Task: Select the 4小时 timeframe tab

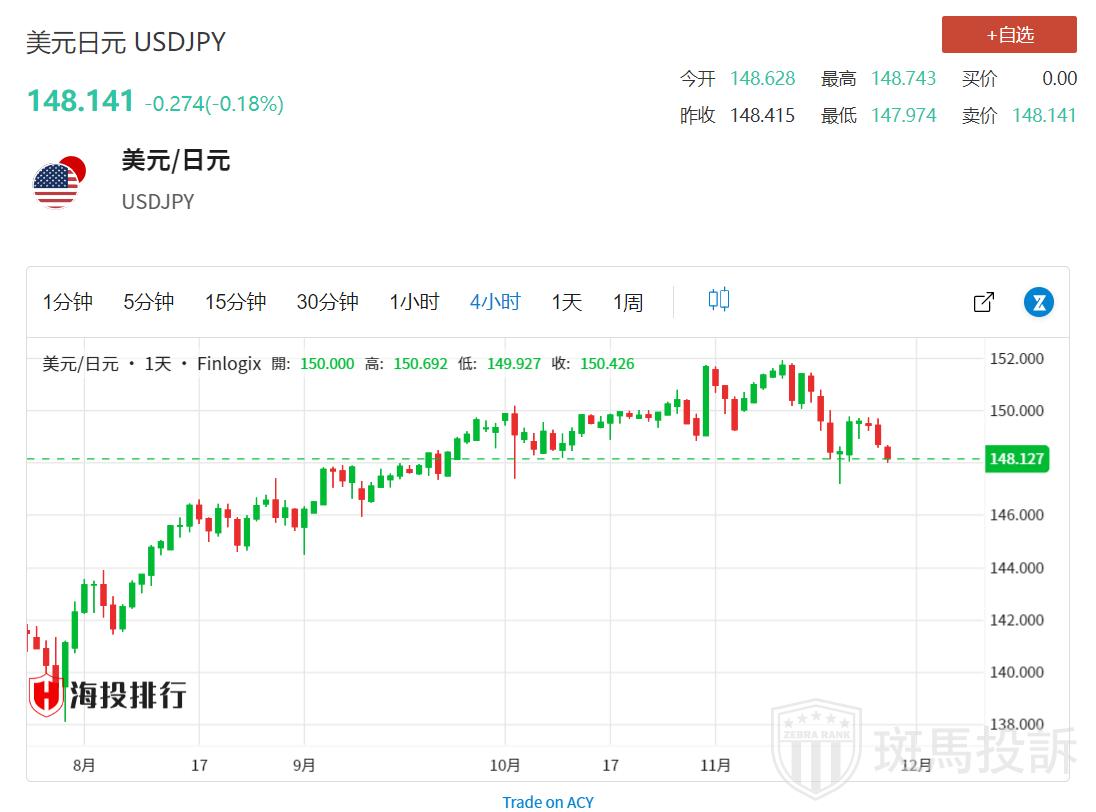Action: (x=495, y=302)
